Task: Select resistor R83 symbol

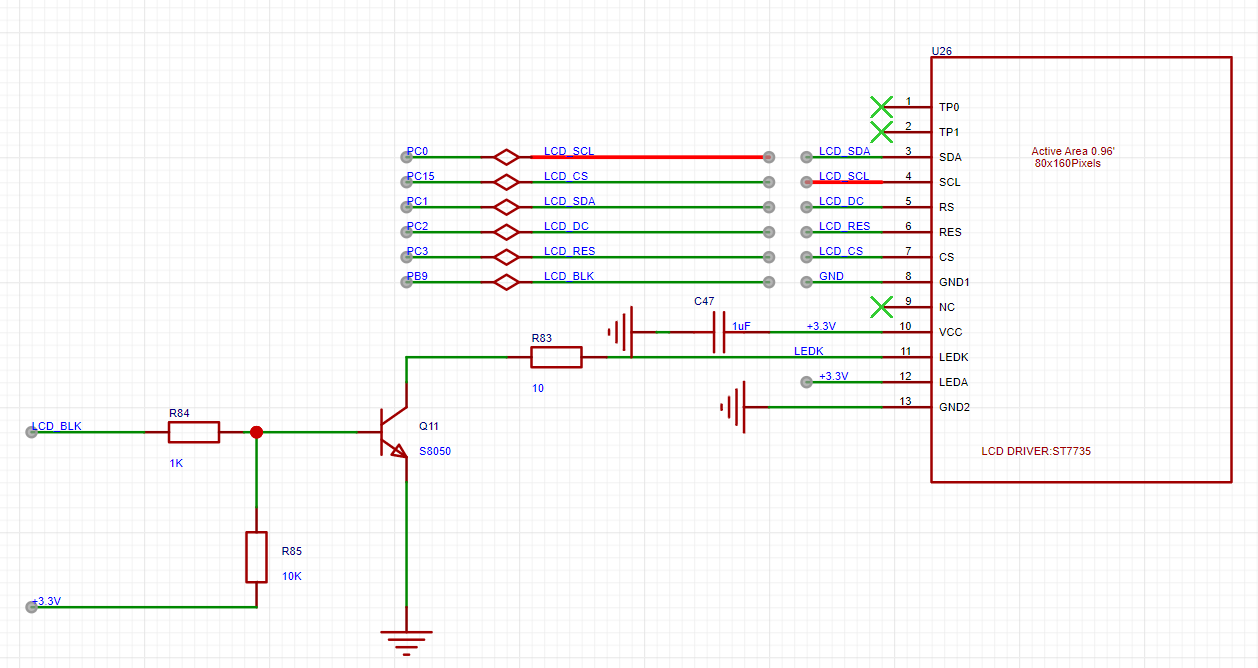Action: pyautogui.click(x=556, y=357)
